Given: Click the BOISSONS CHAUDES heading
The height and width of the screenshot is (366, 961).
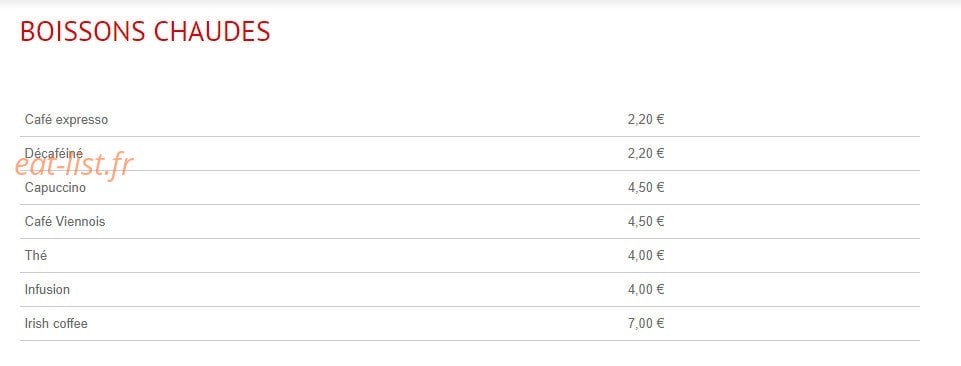Looking at the screenshot, I should tap(145, 32).
